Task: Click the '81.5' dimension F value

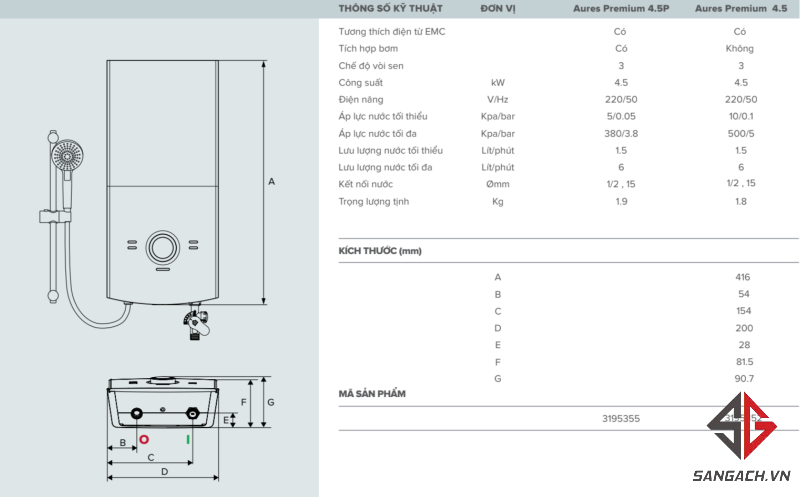Action: click(x=745, y=362)
